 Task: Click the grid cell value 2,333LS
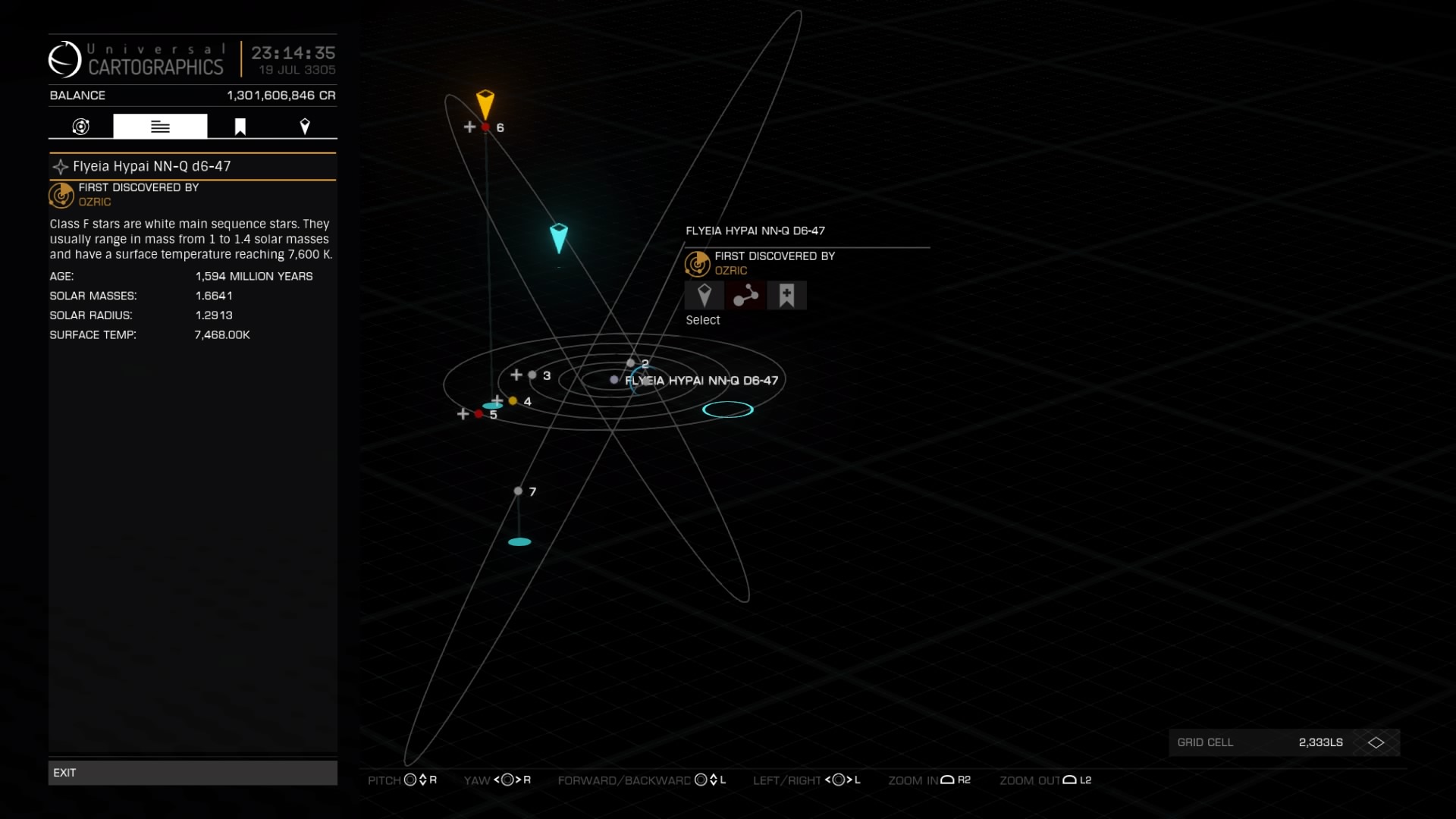(1321, 742)
